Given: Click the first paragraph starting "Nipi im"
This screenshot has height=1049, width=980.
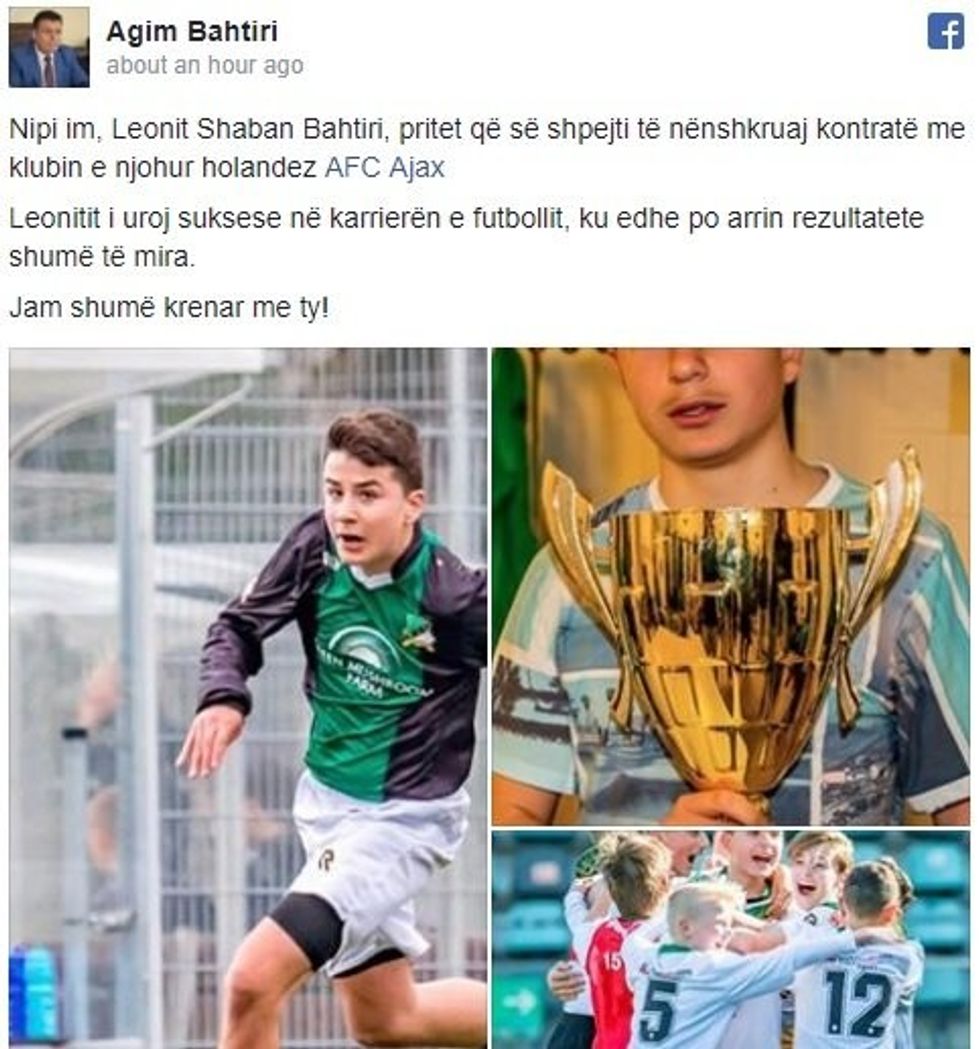Looking at the screenshot, I should (x=487, y=148).
